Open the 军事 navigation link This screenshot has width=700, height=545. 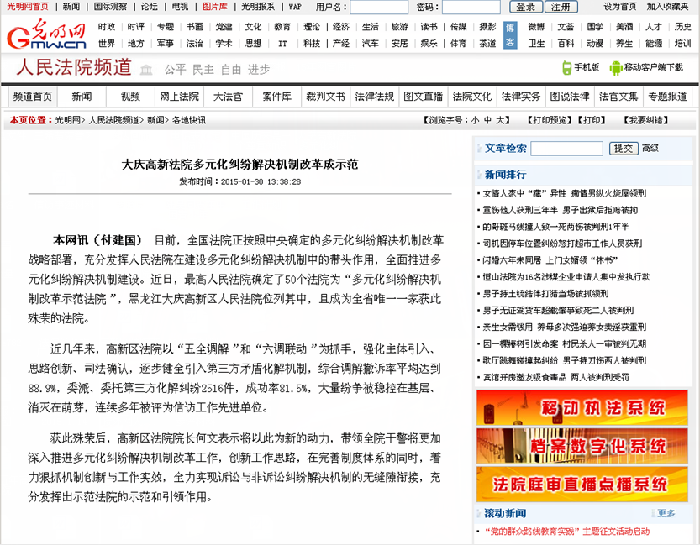tap(165, 43)
